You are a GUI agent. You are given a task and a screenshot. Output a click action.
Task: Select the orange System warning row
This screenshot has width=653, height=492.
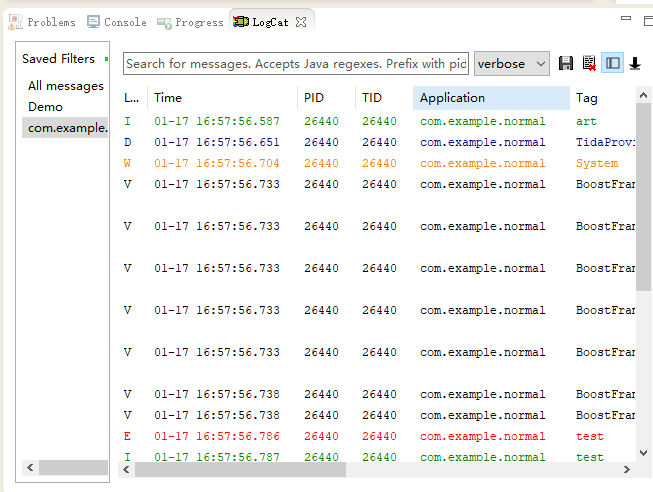tap(378, 163)
